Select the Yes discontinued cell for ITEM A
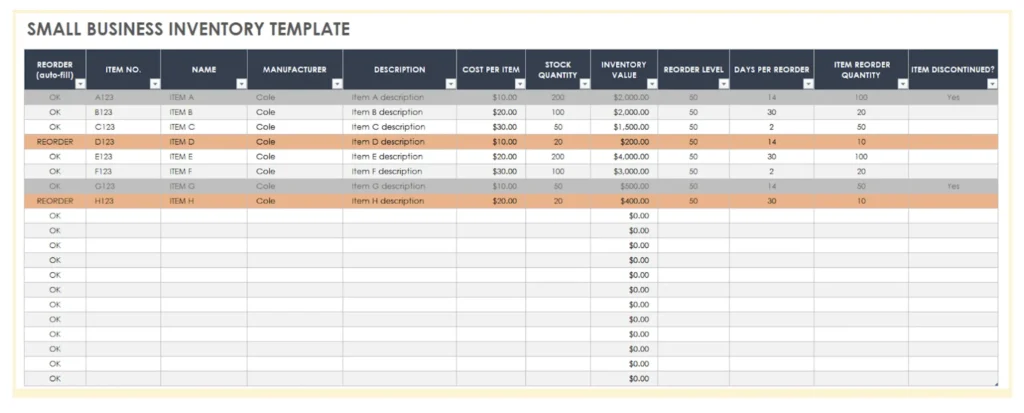Screen dimensions: 1024x413 click(953, 98)
